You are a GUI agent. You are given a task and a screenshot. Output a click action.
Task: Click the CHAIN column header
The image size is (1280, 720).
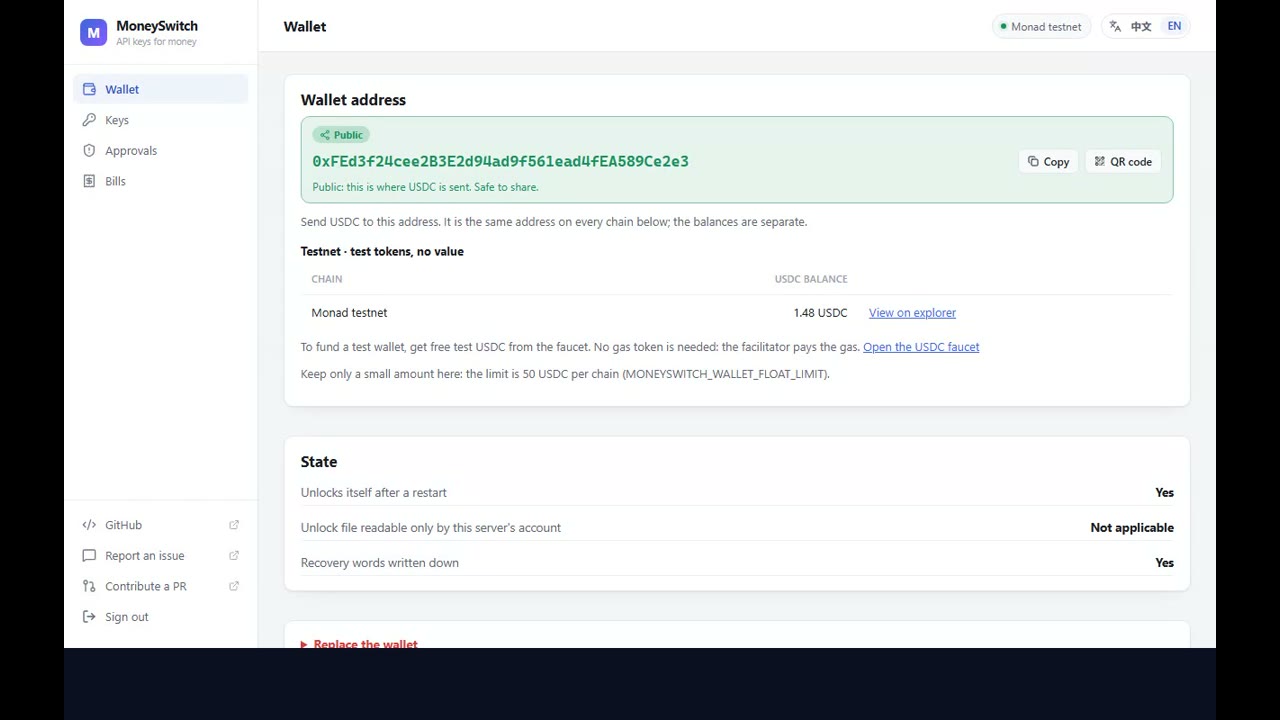327,279
